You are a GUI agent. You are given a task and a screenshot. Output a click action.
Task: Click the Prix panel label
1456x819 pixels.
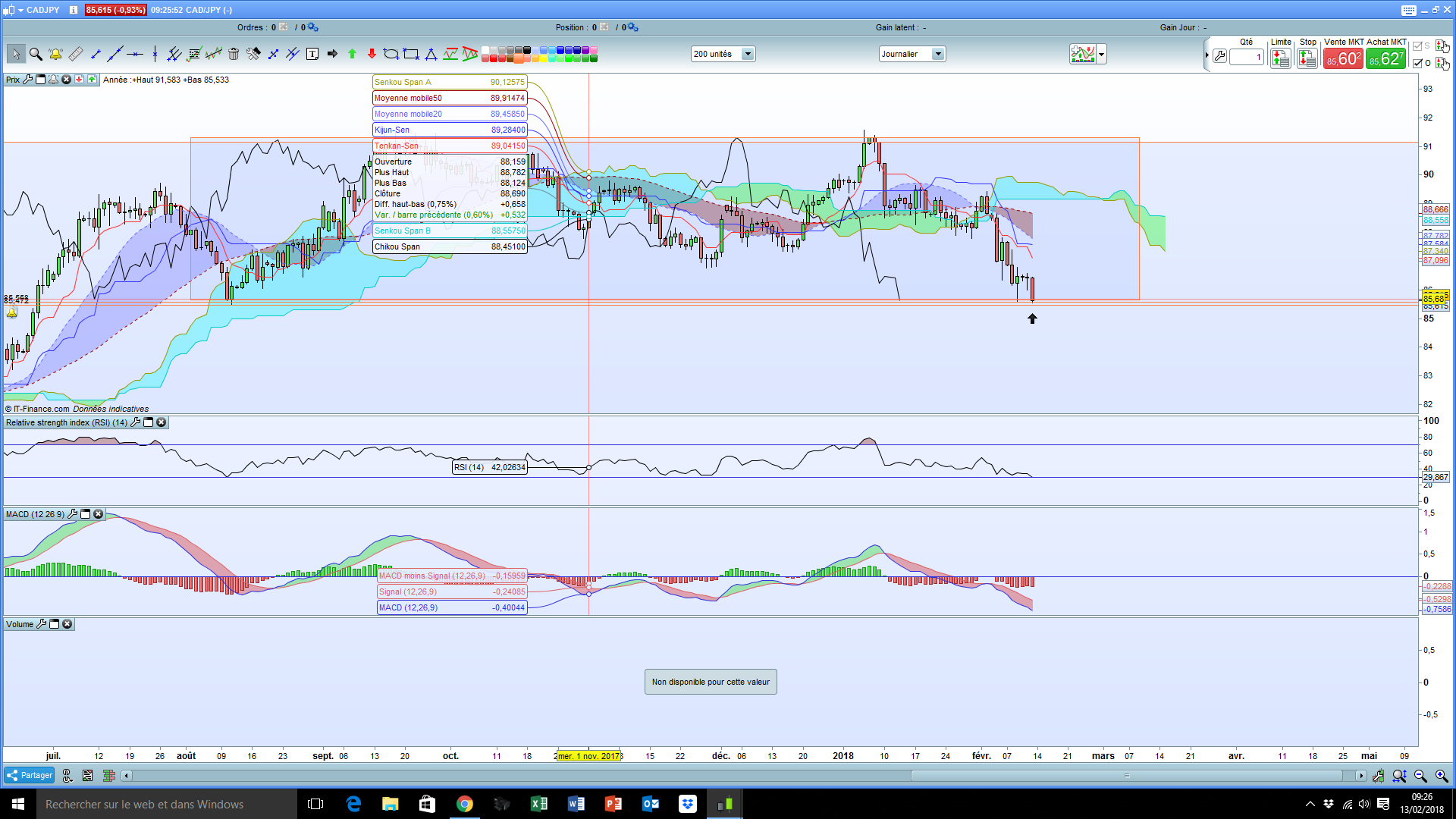(13, 80)
